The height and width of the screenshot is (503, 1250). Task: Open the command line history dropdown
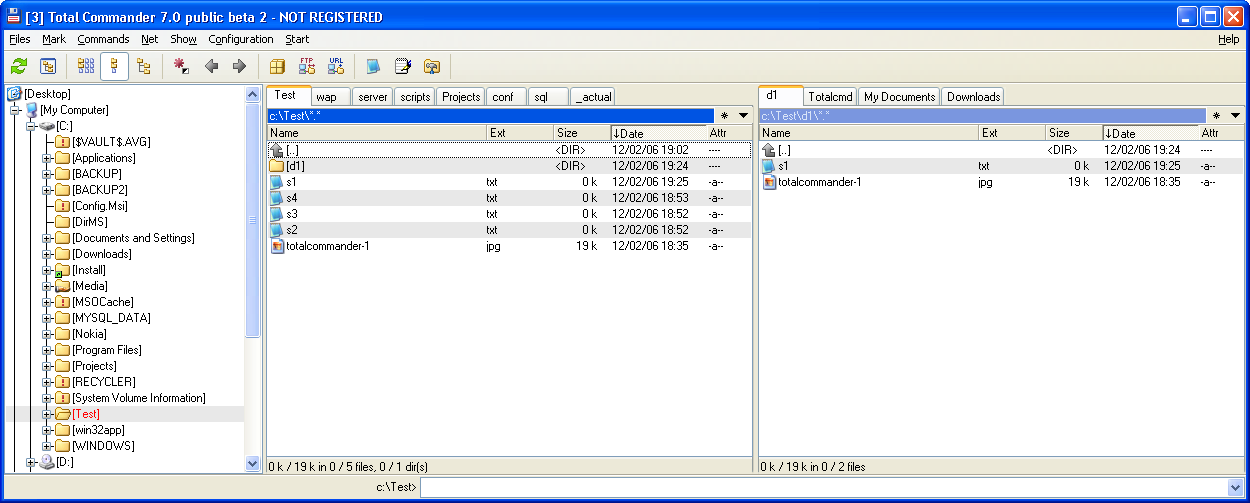(x=1234, y=487)
